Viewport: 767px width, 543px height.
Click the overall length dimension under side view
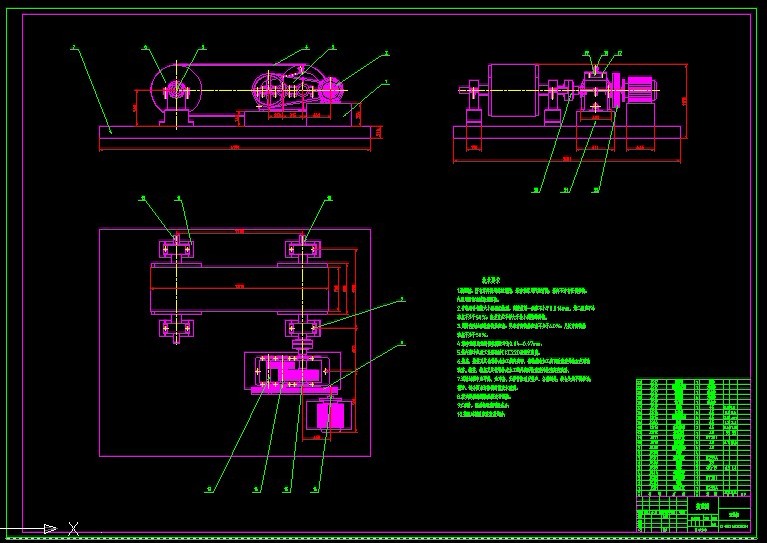click(567, 159)
